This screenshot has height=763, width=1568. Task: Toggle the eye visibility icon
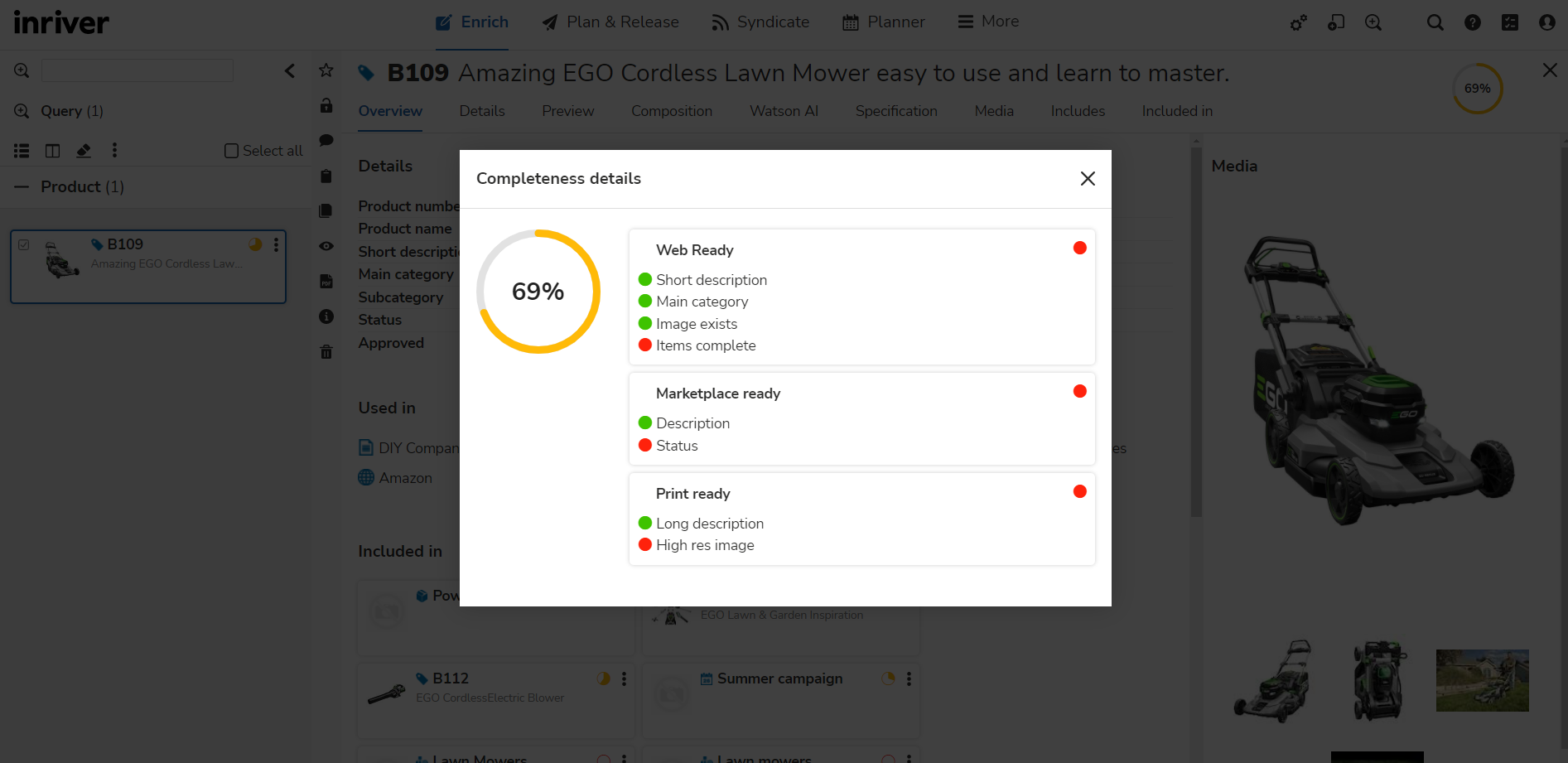point(326,246)
